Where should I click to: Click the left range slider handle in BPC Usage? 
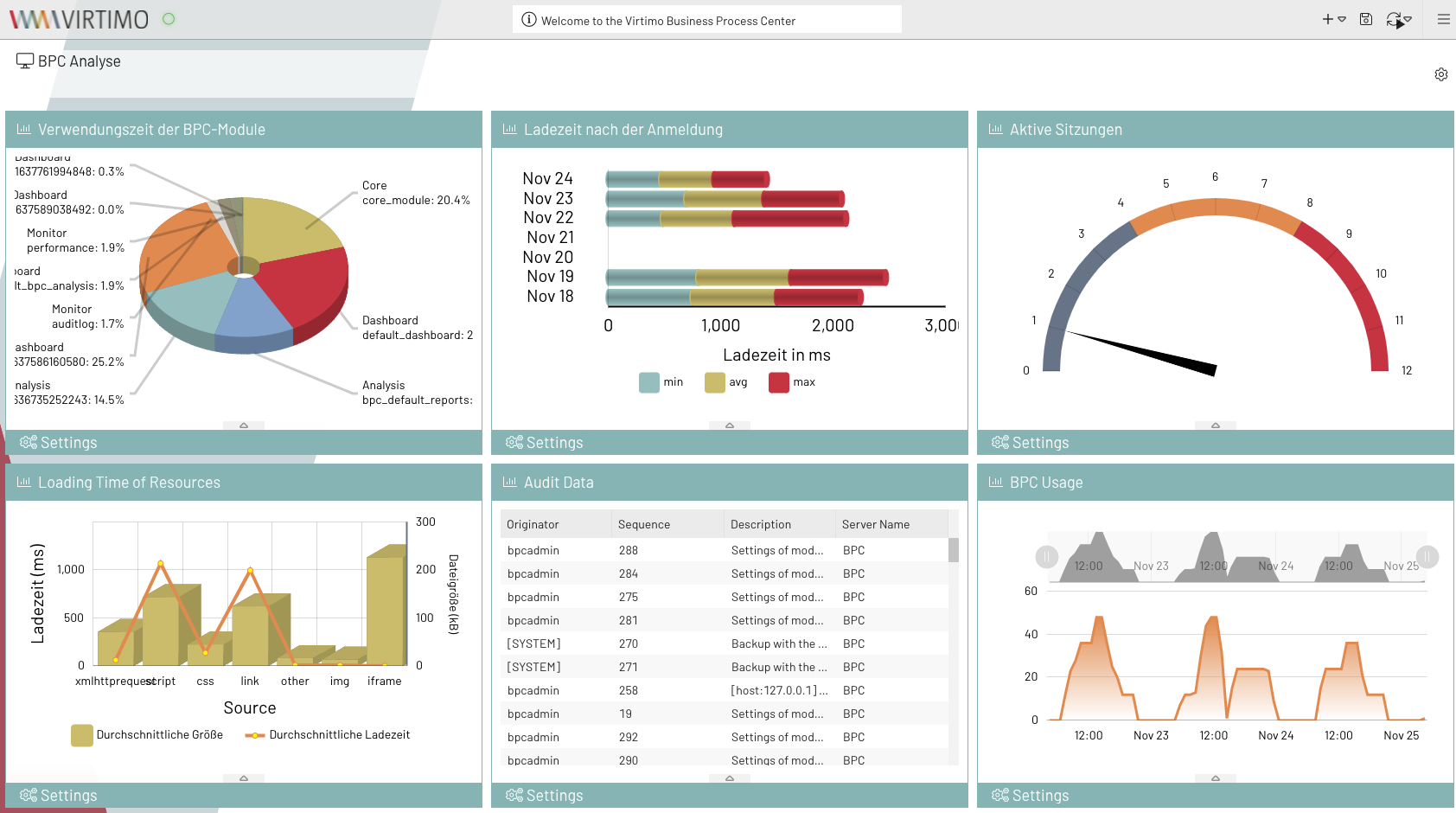(x=1047, y=557)
